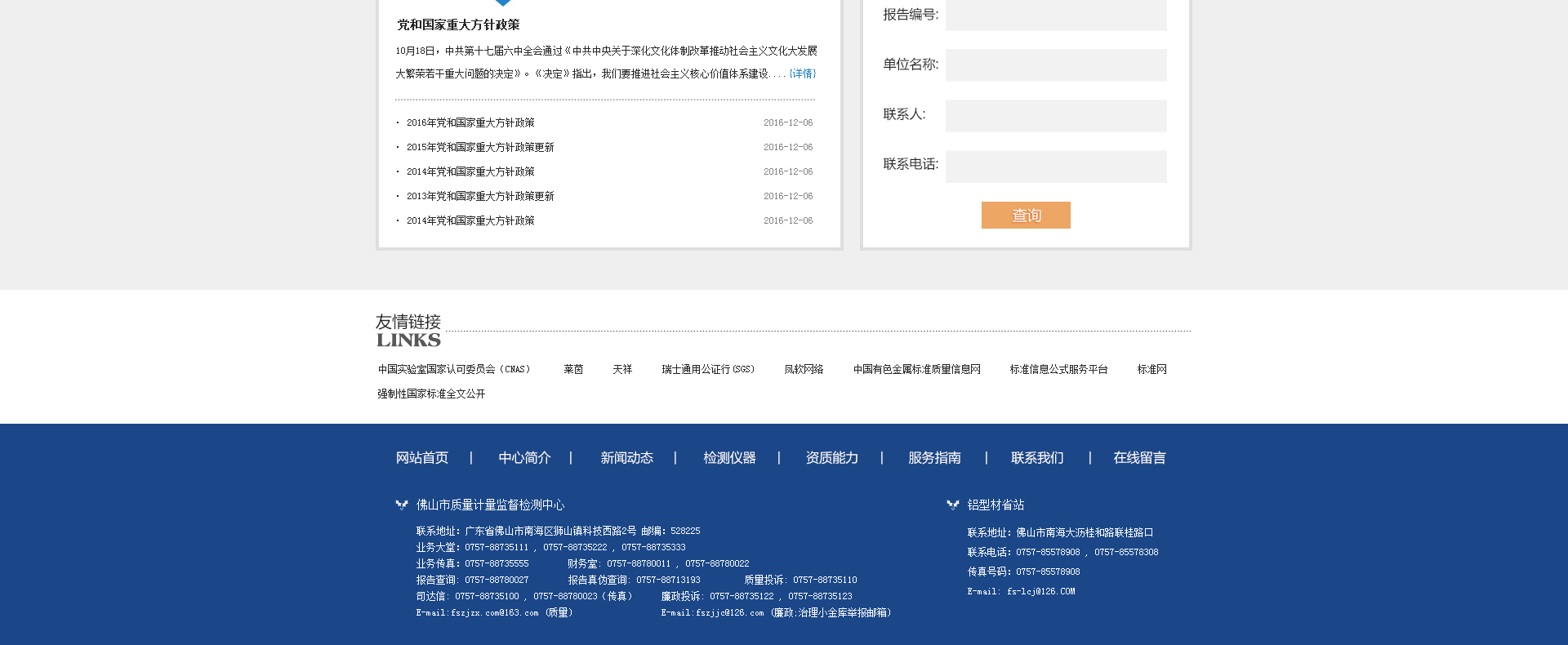Click the 佛山市质量计量监督检测中心 bird icon
This screenshot has width=1568, height=645.
click(401, 505)
